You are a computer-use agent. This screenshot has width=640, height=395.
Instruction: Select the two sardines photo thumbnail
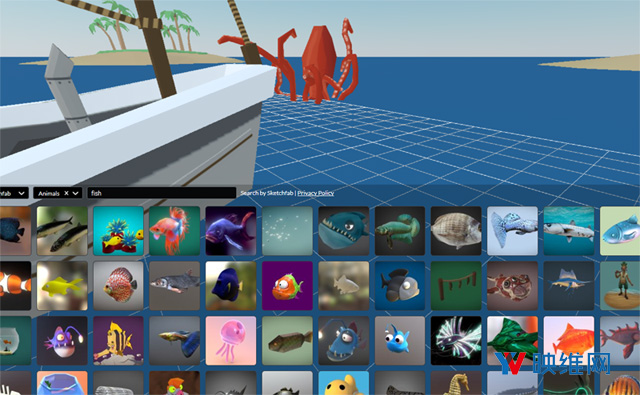(x=62, y=231)
